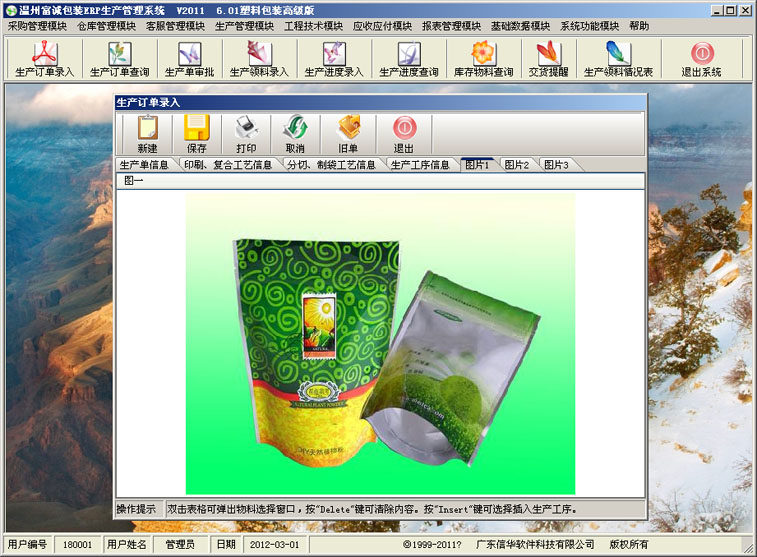Click 取消 icon in order window
The width and height of the screenshot is (757, 557).
click(x=295, y=134)
